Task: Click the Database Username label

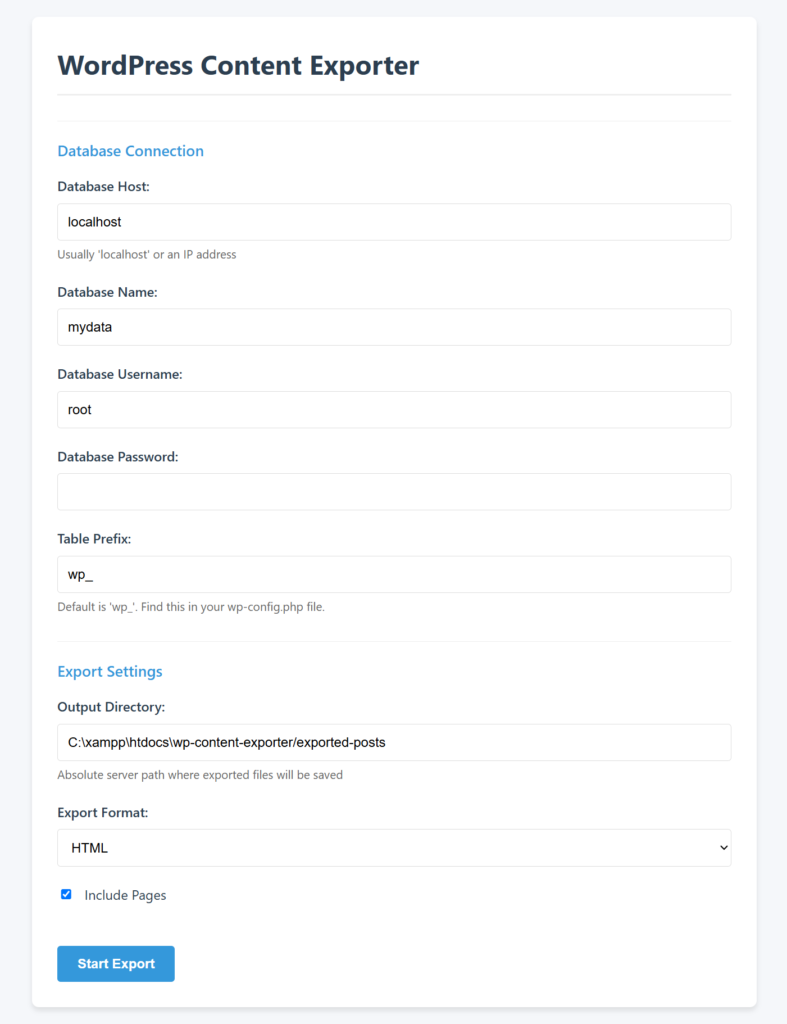Action: pyautogui.click(x=120, y=374)
